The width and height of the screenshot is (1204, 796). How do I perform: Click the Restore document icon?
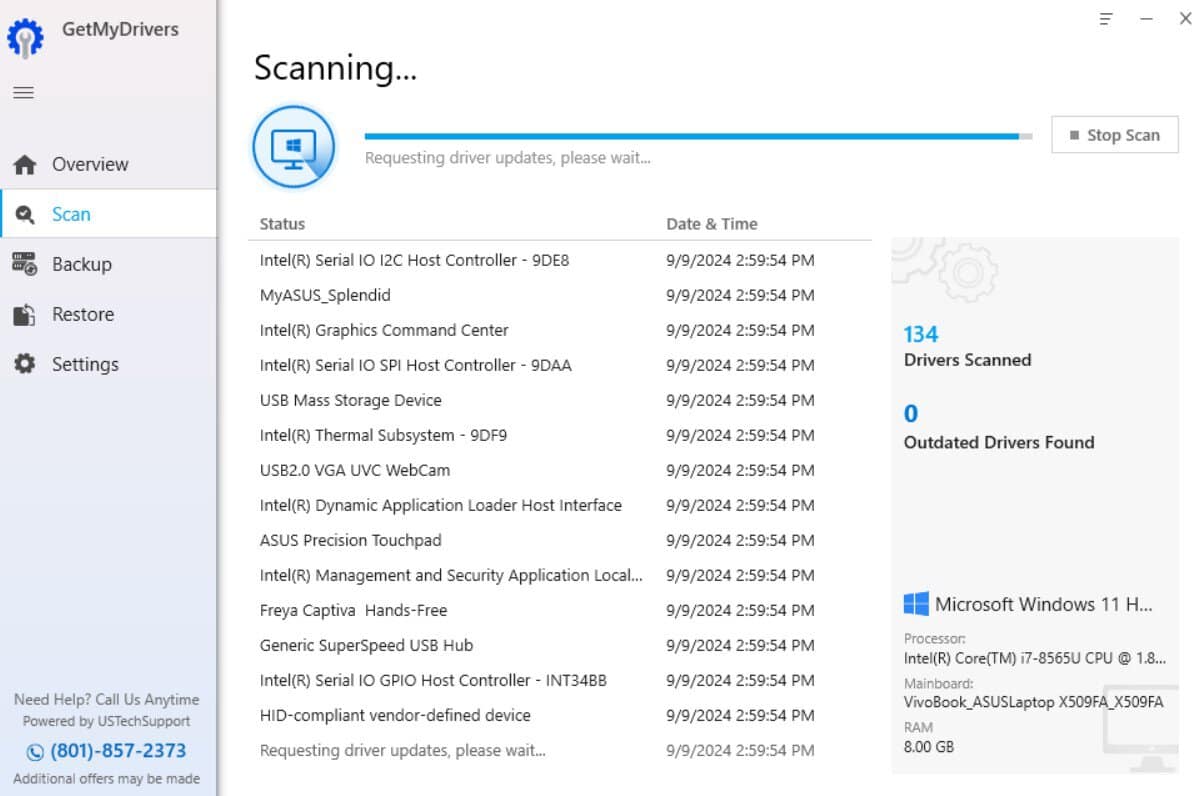click(x=25, y=315)
